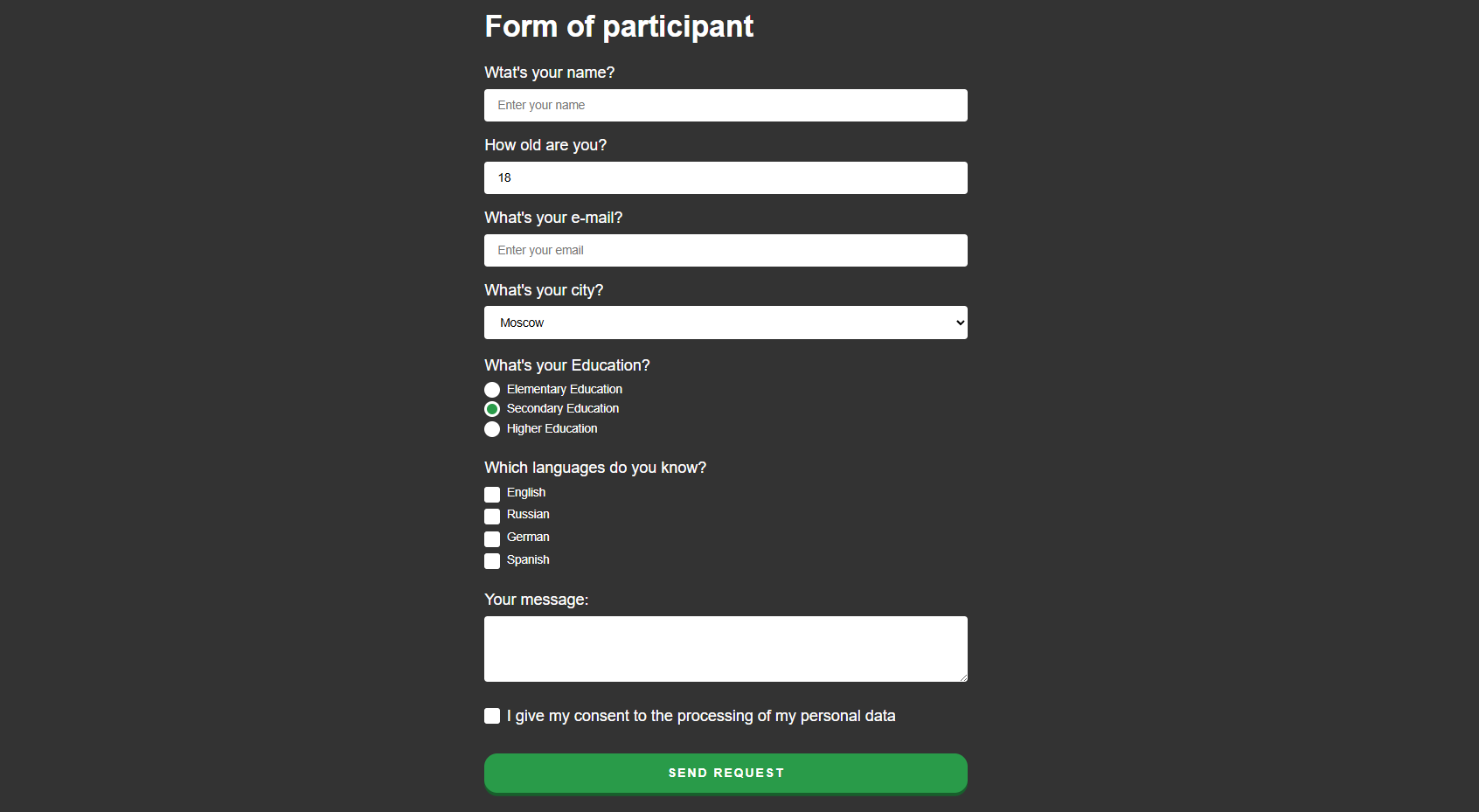Tick the personal data consent checkbox
1479x812 pixels.
coord(492,716)
